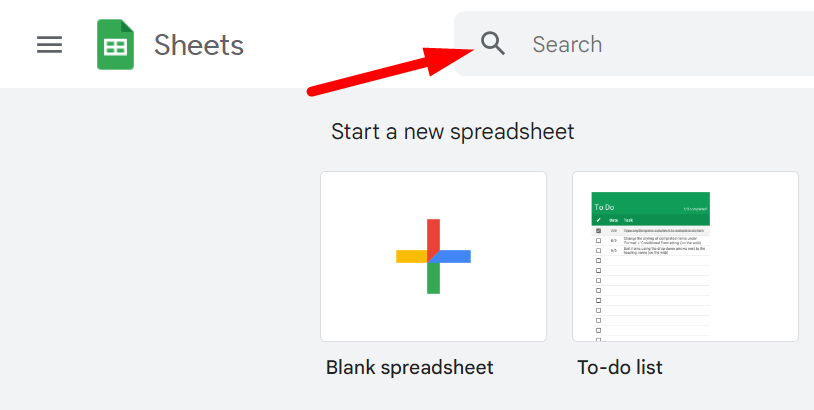Click the magnifying glass search icon
This screenshot has width=814, height=410.
coord(493,44)
